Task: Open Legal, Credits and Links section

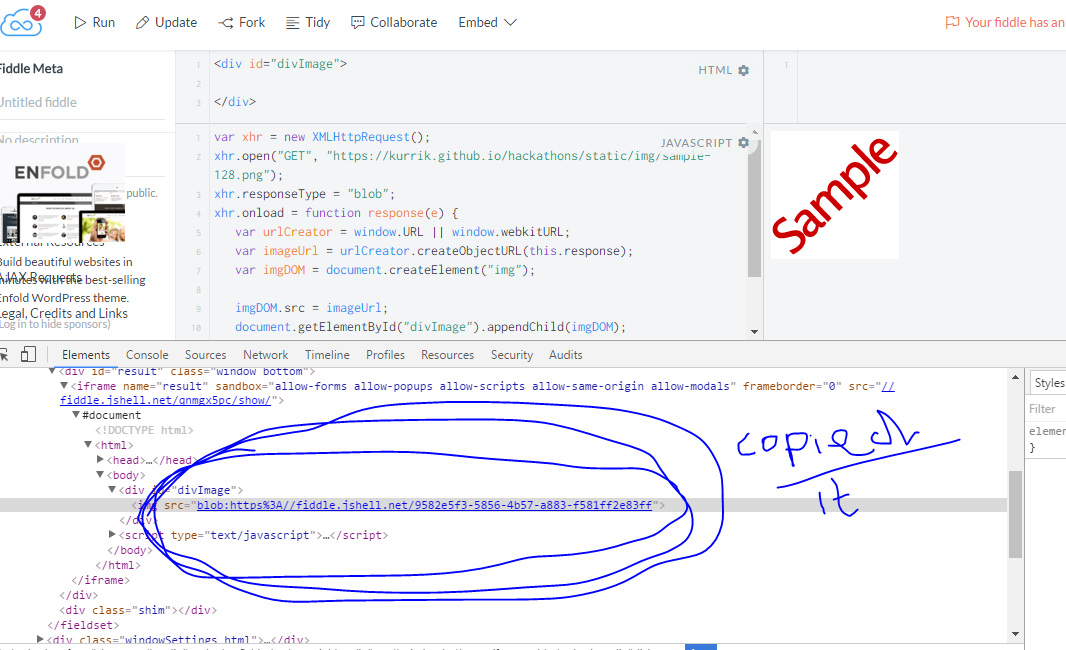Action: (64, 313)
